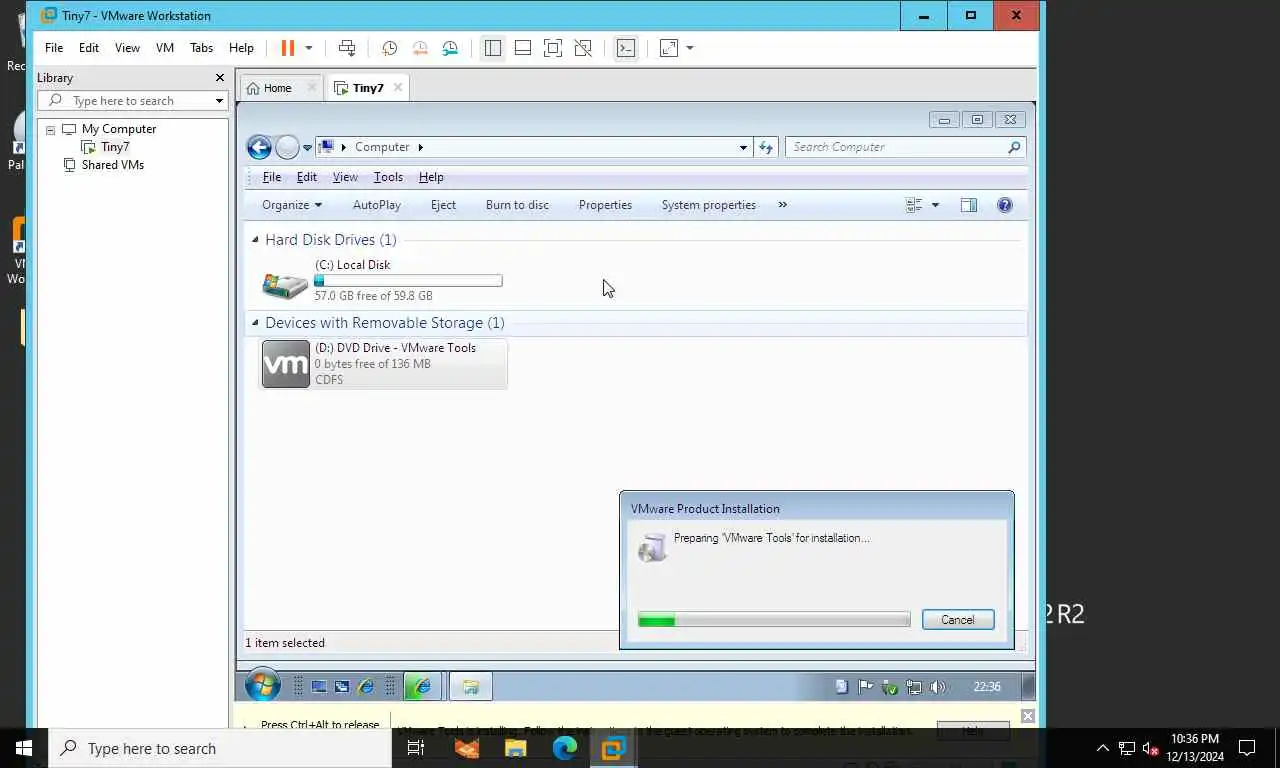The image size is (1280, 768).
Task: Close the Tiny7 tab
Action: pyautogui.click(x=397, y=88)
